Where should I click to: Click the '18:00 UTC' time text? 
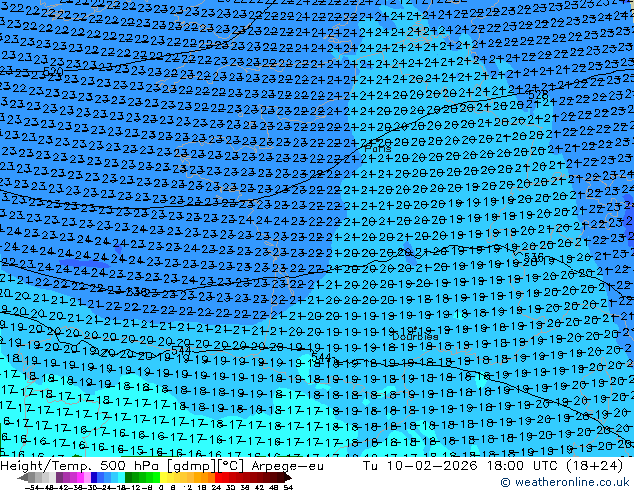pos(524,466)
